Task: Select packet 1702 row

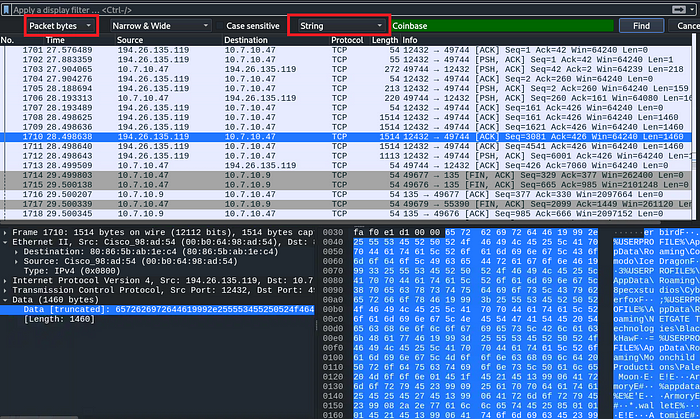Action: click(x=346, y=60)
